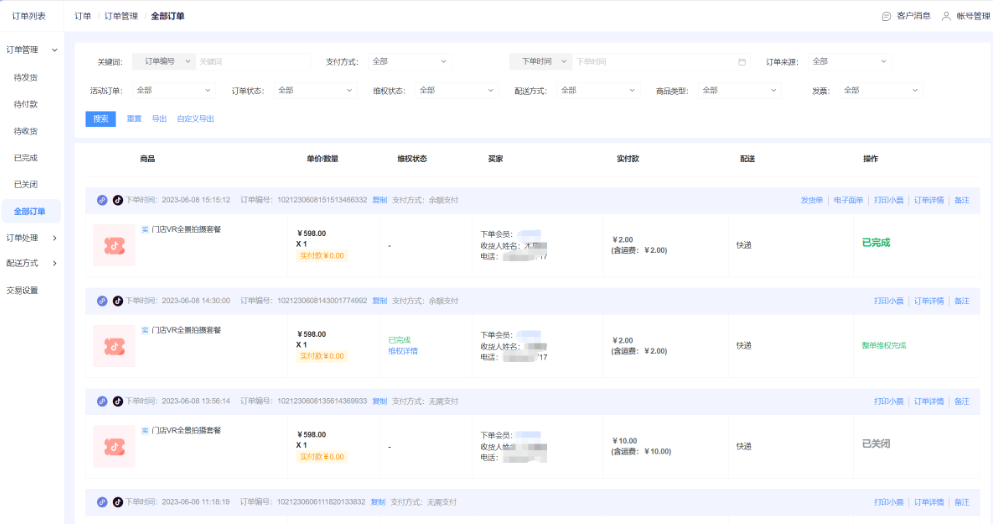The height and width of the screenshot is (524, 993).
Task: Click the link icon on the 13:56:14 order
Action: pos(102,401)
